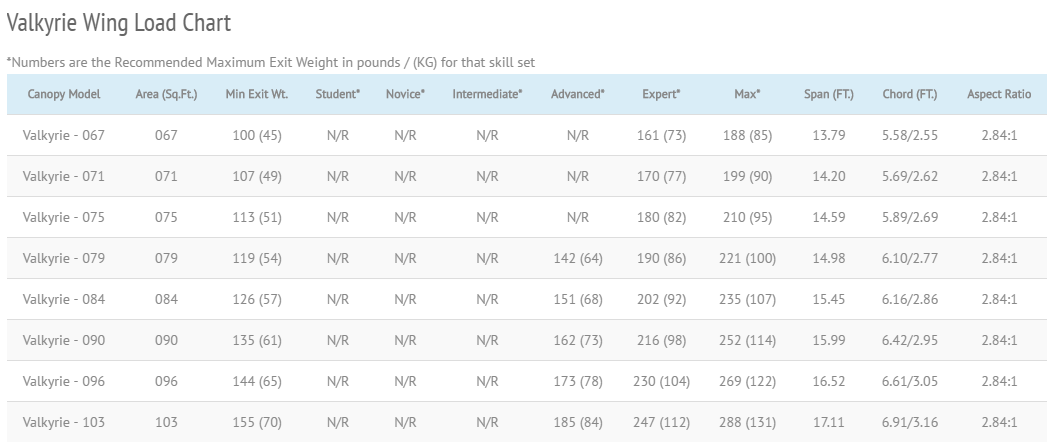This screenshot has height=446, width=1060.
Task: Click the Valkyrie - 103 model cell
Action: click(64, 422)
